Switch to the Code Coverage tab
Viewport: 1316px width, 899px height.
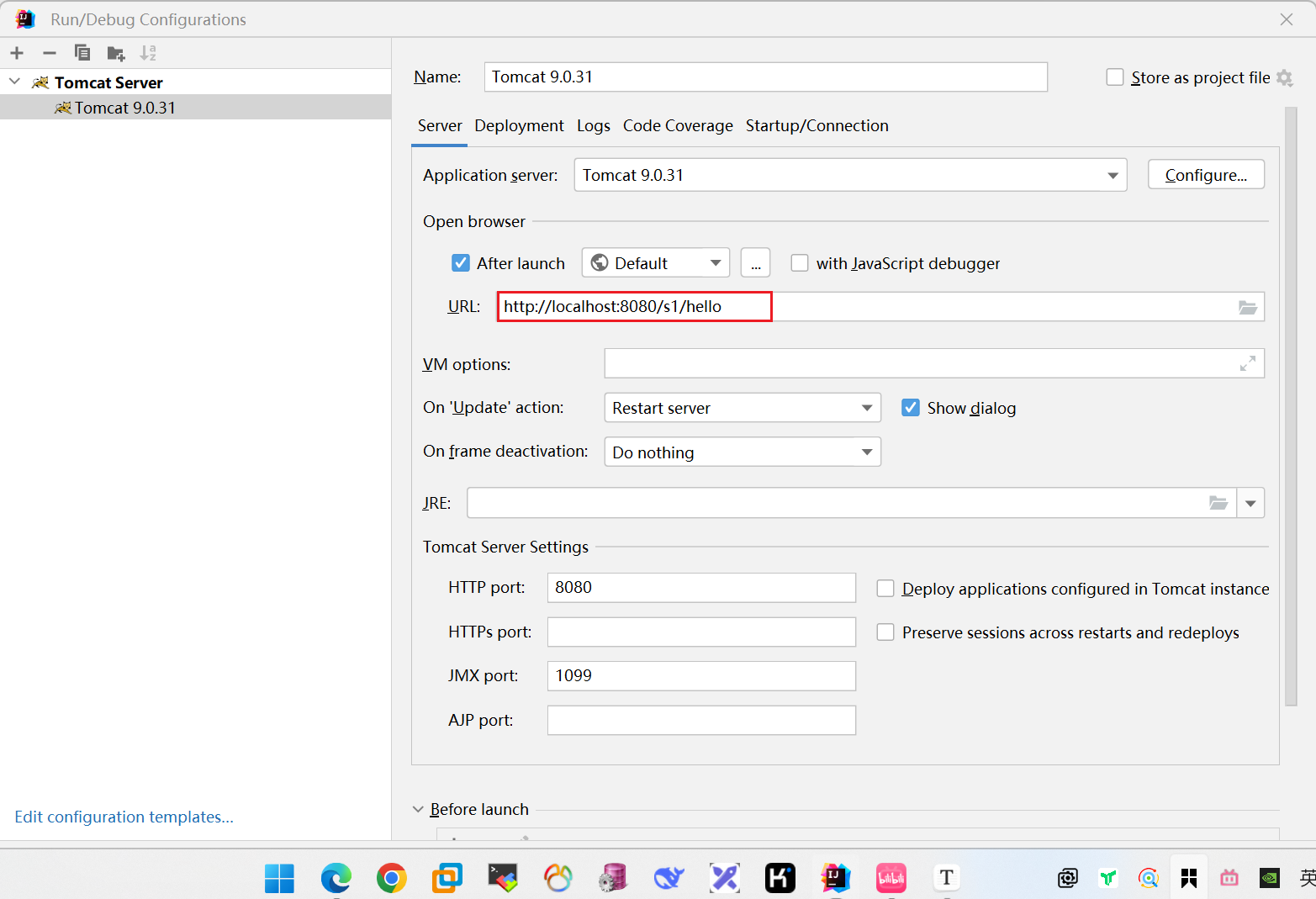coord(678,125)
